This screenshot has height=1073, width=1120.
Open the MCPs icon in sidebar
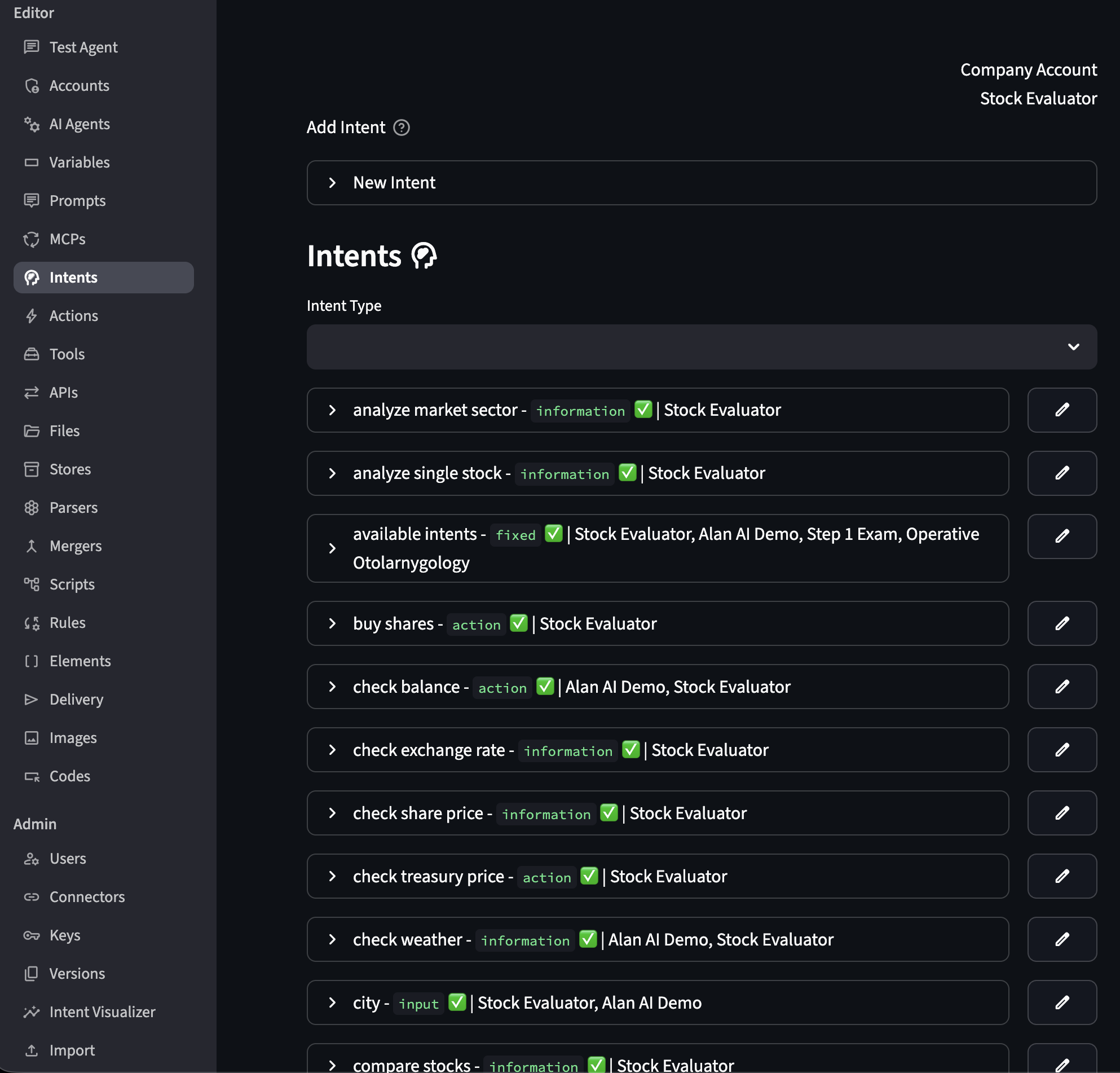[x=32, y=239]
